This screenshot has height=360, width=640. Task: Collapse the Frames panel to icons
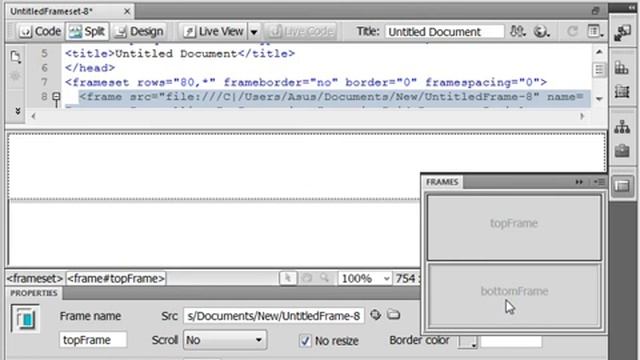(579, 182)
